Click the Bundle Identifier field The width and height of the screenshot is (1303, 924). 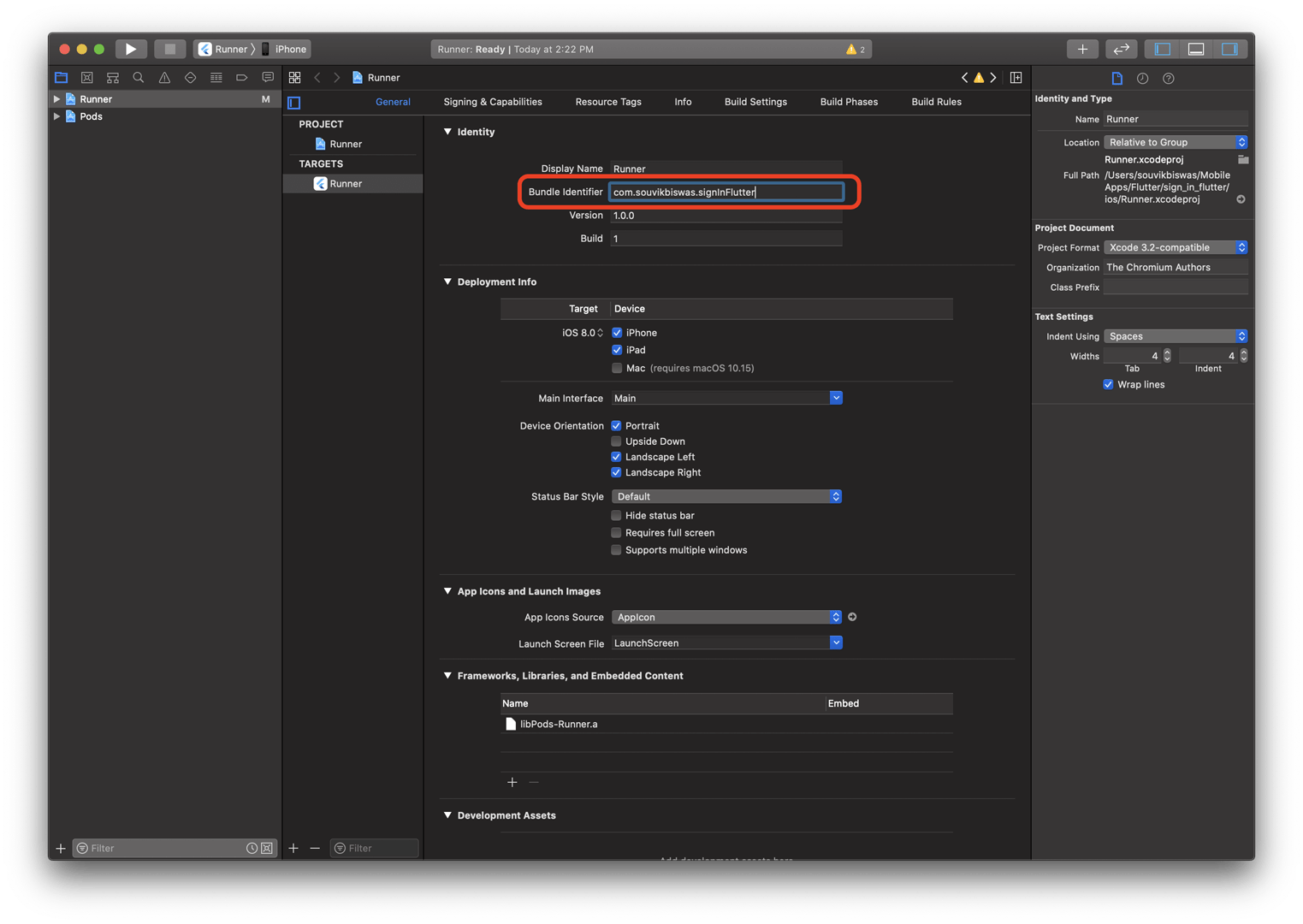click(726, 192)
